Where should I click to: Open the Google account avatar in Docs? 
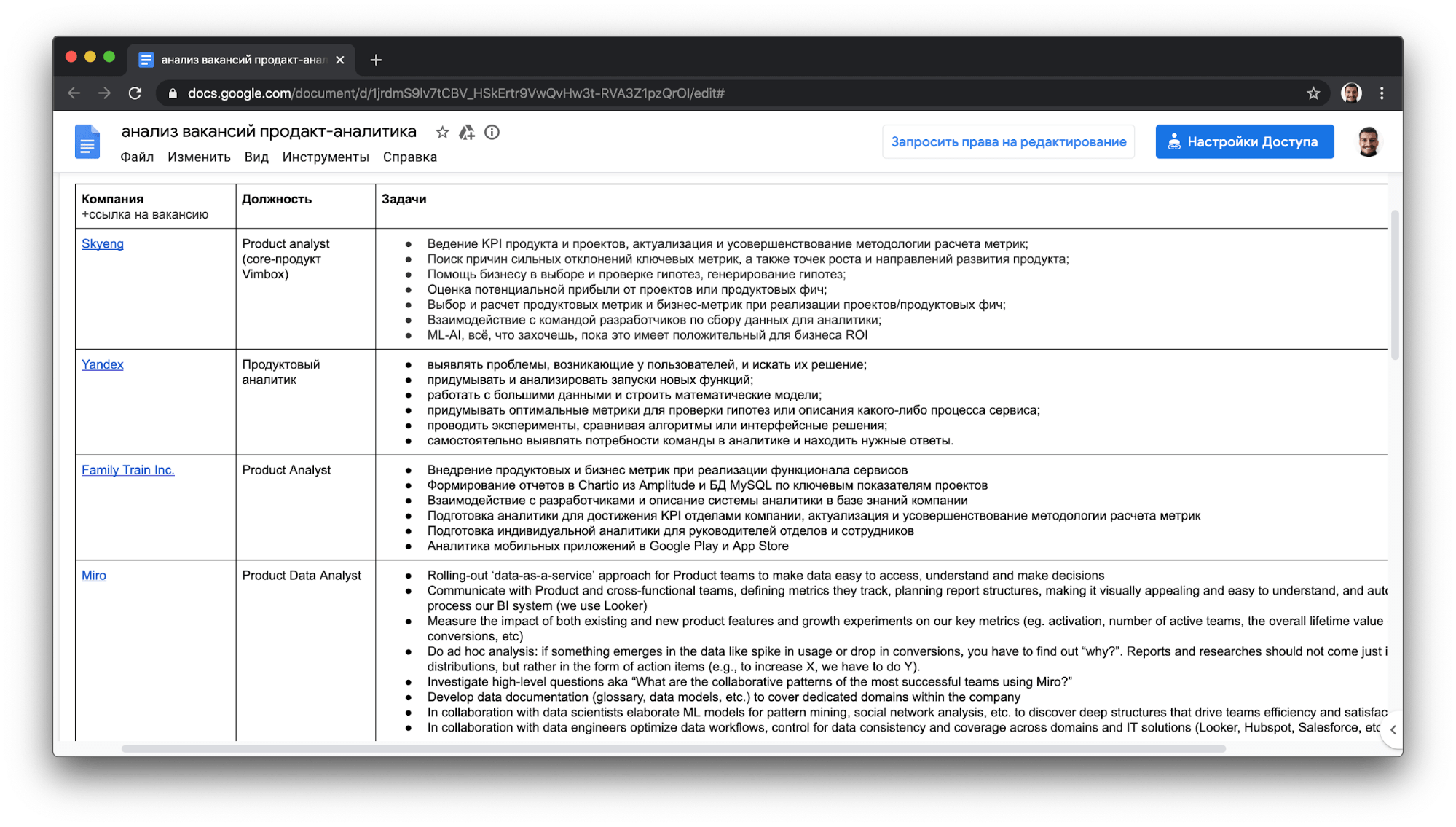point(1369,141)
